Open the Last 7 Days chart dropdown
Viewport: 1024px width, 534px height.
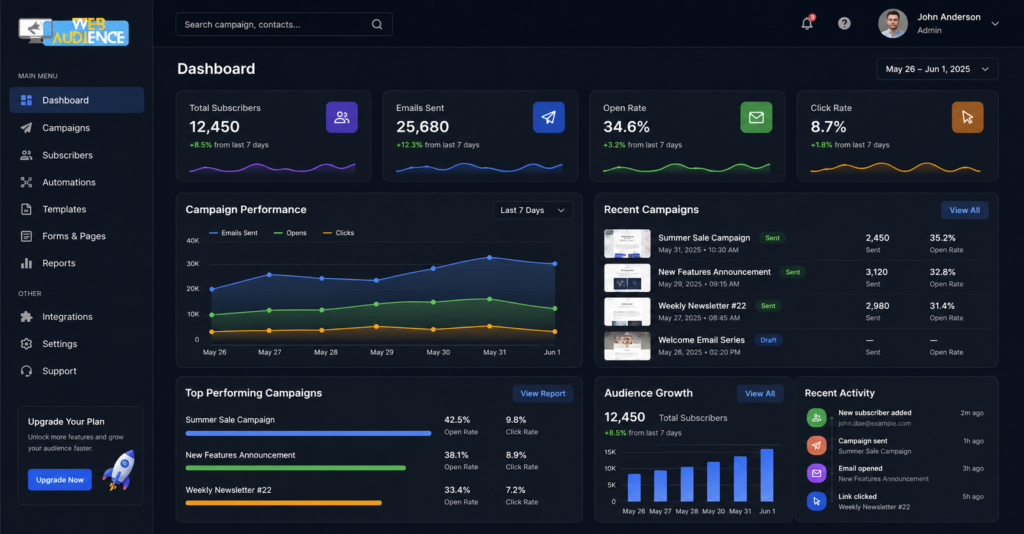[x=533, y=210]
